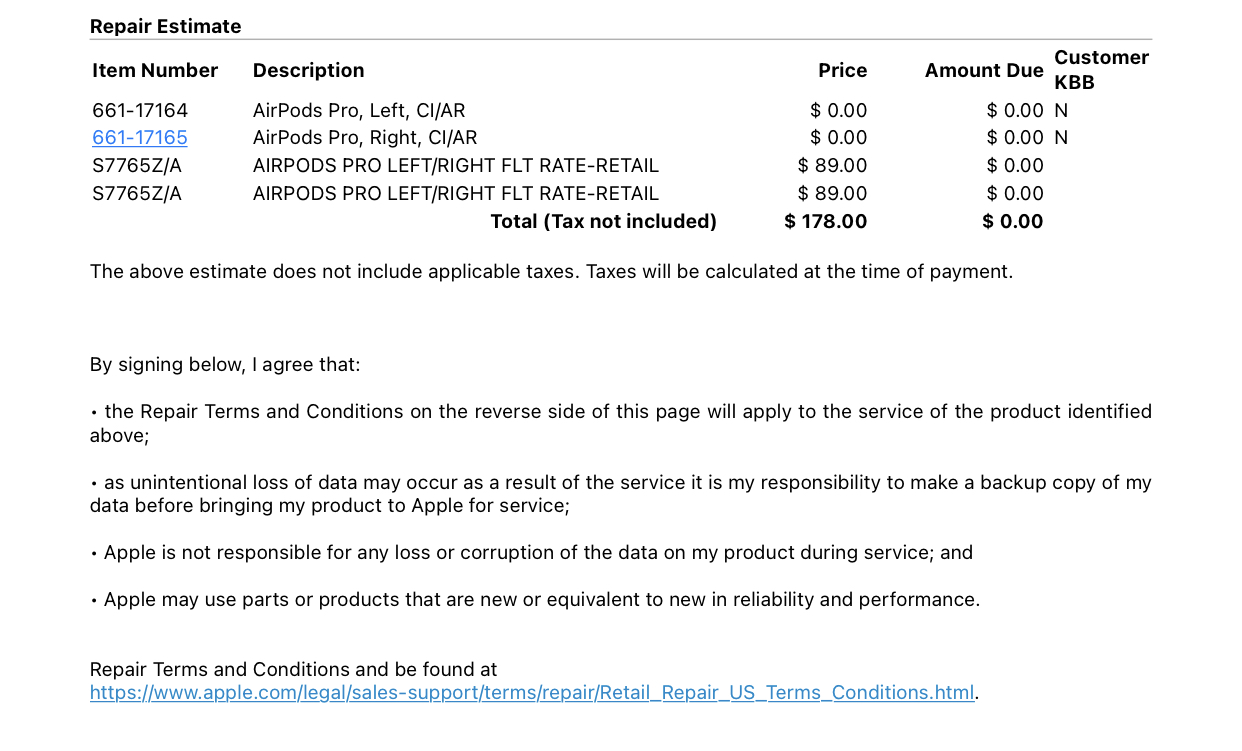Image resolution: width=1242 pixels, height=751 pixels.
Task: Click the Customer KBB column header
Action: (x=1102, y=70)
